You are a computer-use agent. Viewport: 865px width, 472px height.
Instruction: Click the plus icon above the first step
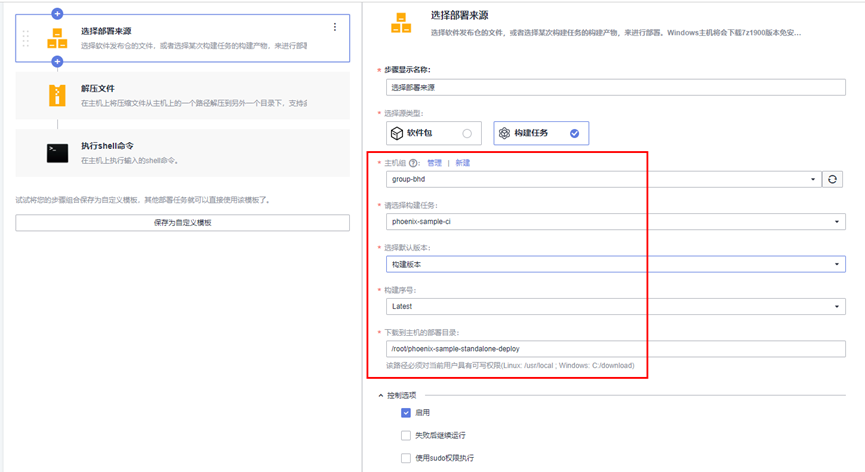click(57, 14)
